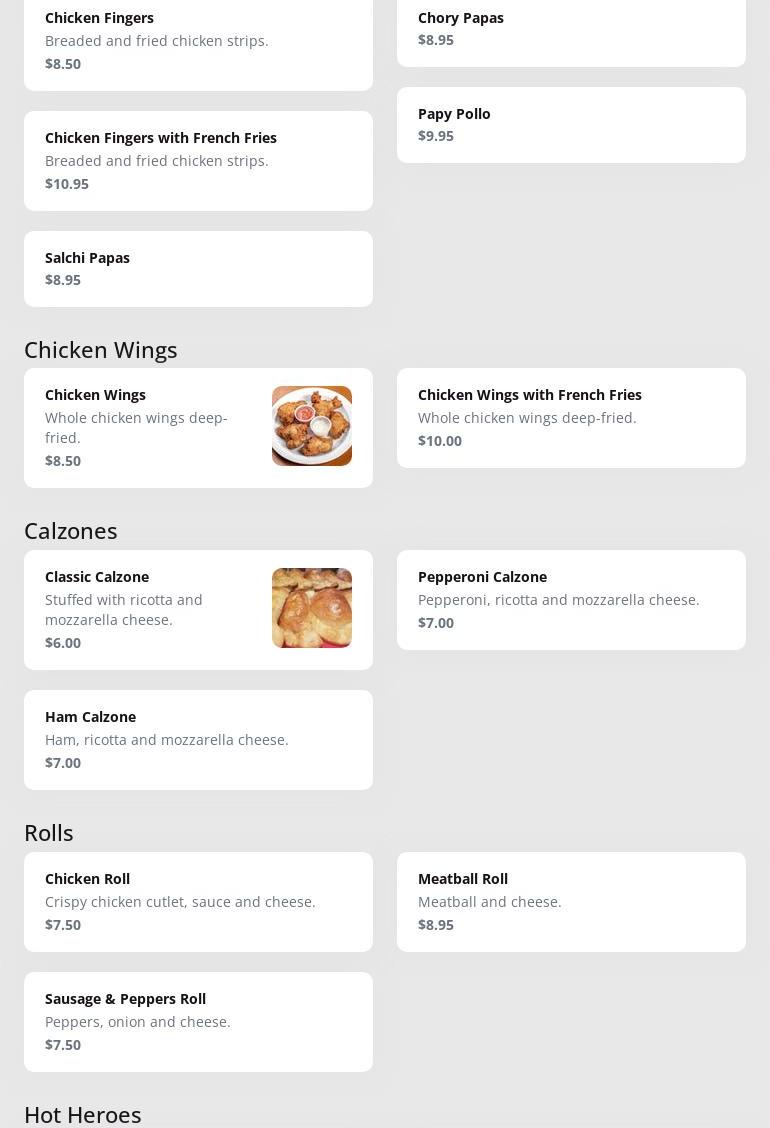The width and height of the screenshot is (770, 1128).
Task: Pick the Chicken Roll item
Action: (198, 902)
